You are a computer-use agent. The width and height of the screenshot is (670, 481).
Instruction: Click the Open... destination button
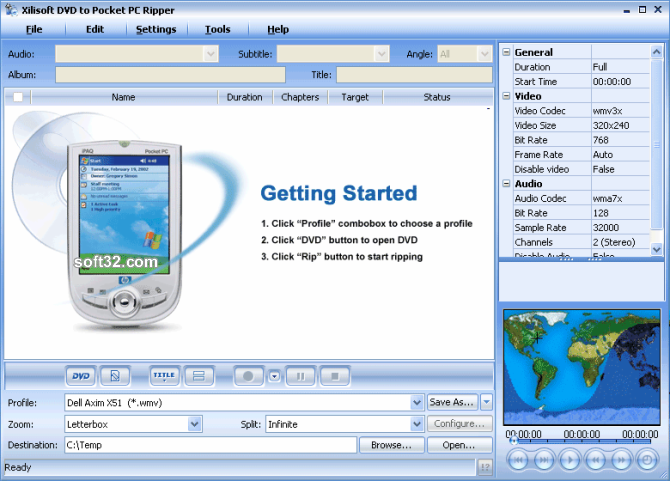pyautogui.click(x=459, y=445)
